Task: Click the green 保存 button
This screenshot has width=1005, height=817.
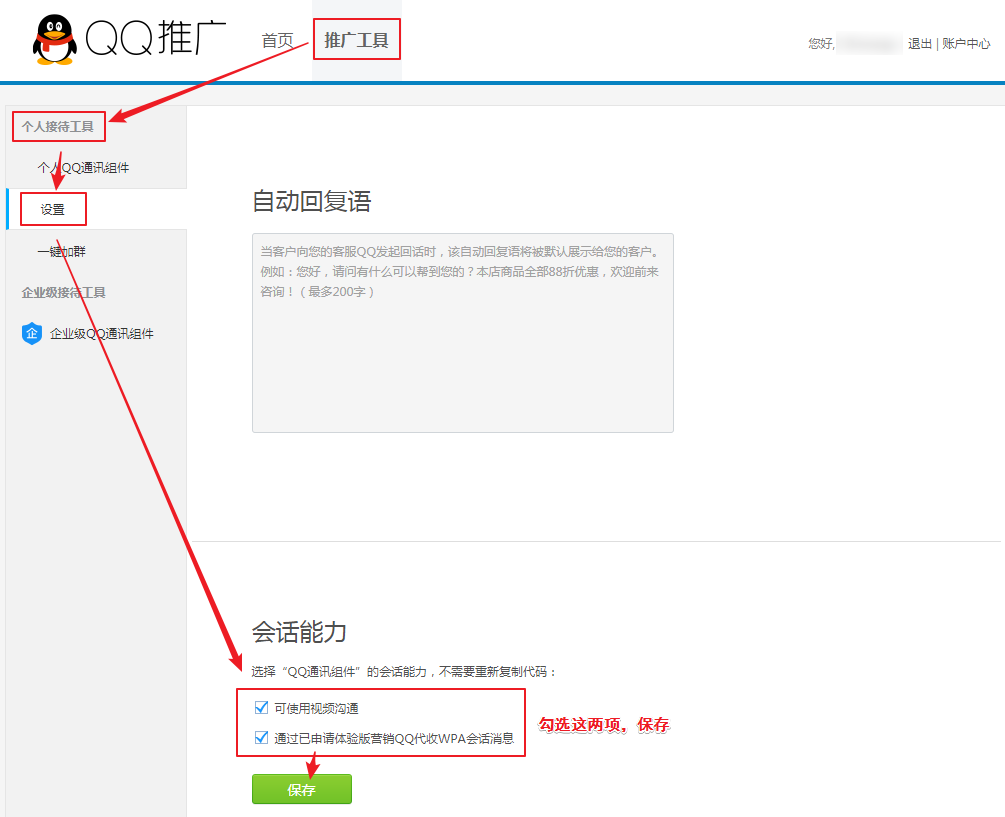Action: click(x=302, y=789)
